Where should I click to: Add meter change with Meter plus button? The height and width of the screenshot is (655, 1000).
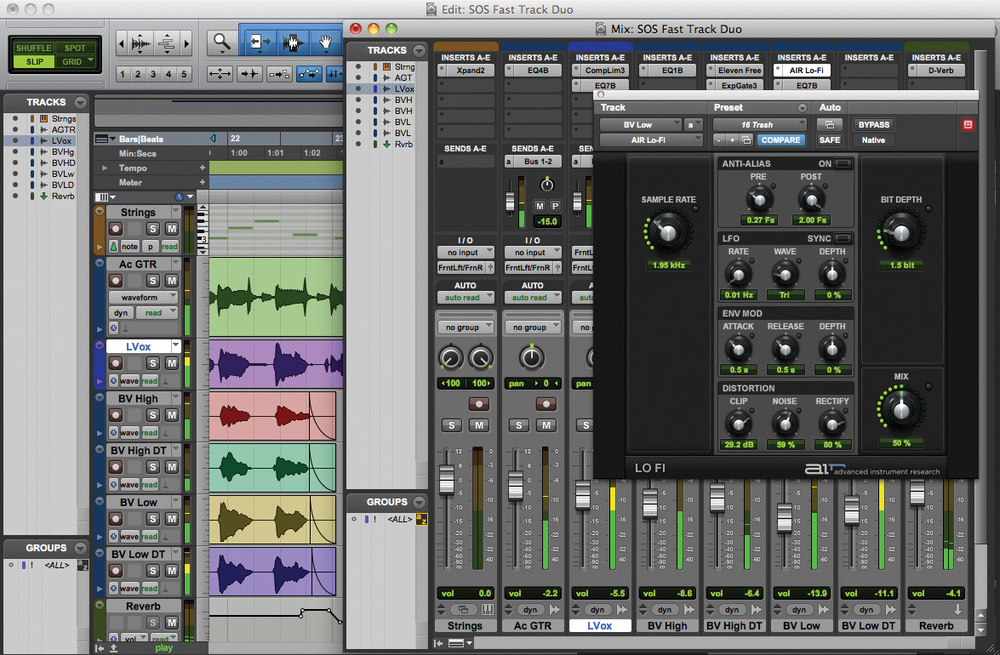(202, 182)
